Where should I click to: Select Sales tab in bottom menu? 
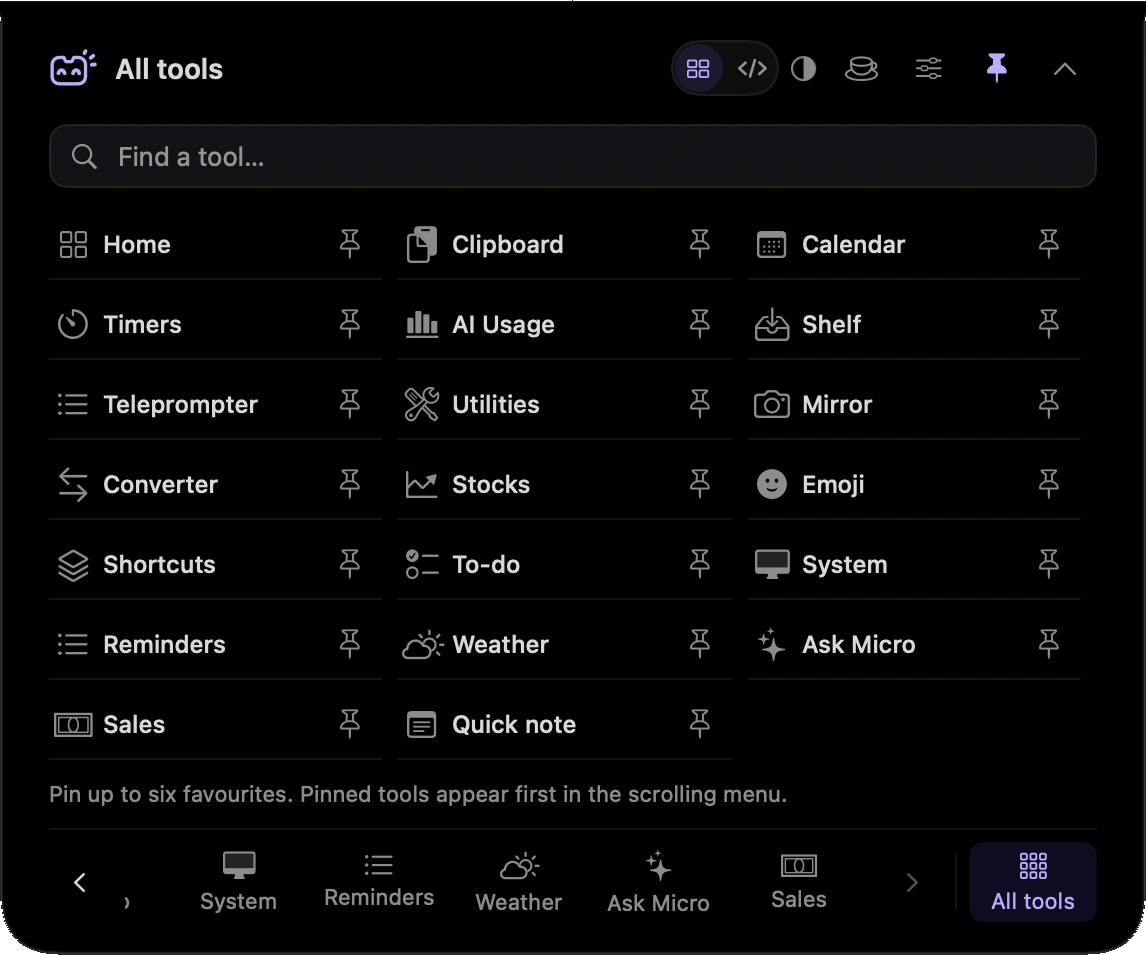(x=798, y=882)
